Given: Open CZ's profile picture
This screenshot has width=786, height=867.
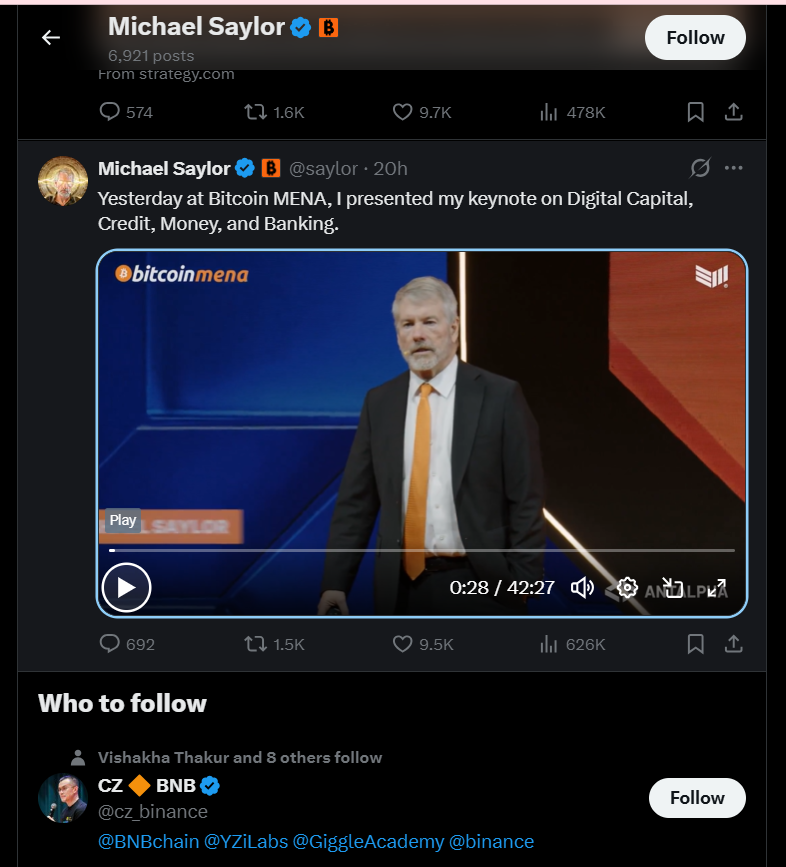Looking at the screenshot, I should point(63,798).
